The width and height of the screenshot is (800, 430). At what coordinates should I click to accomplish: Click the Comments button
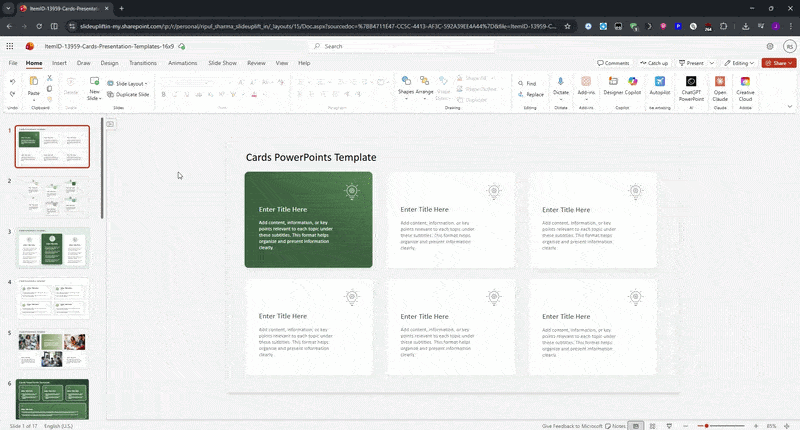[x=613, y=63]
